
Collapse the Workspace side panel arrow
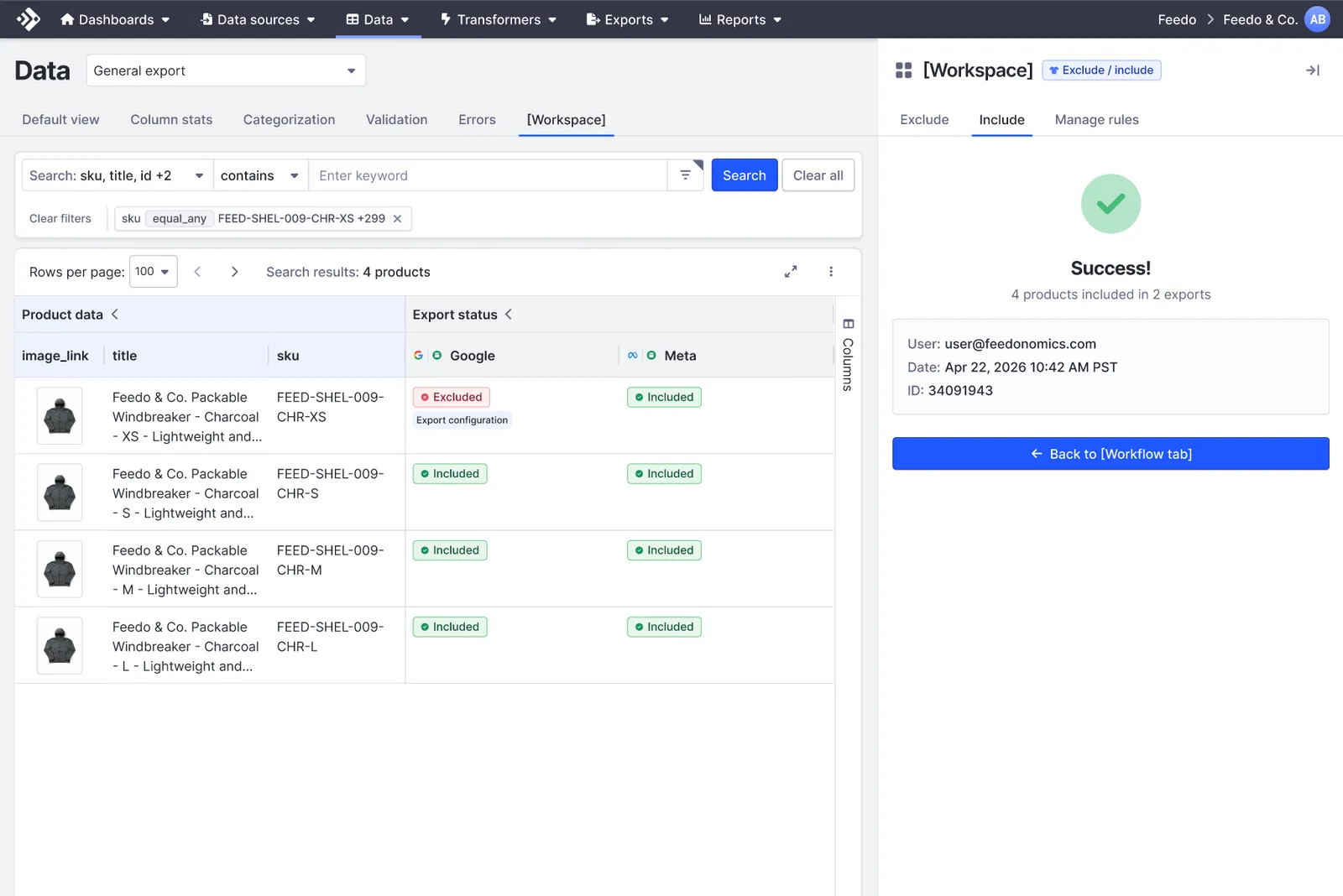[x=1313, y=70]
